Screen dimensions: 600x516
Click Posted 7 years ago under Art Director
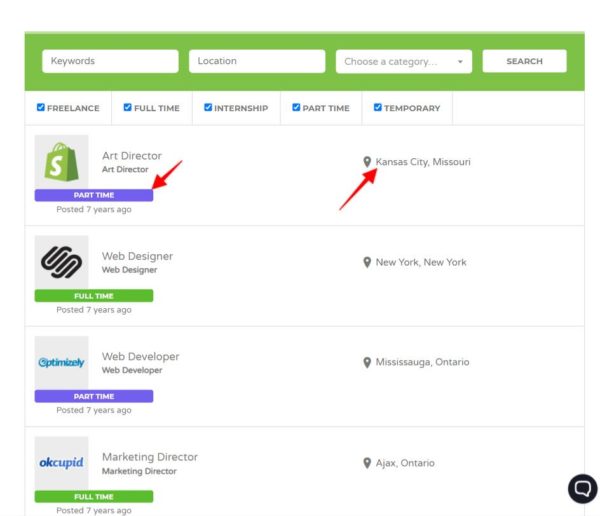(94, 209)
